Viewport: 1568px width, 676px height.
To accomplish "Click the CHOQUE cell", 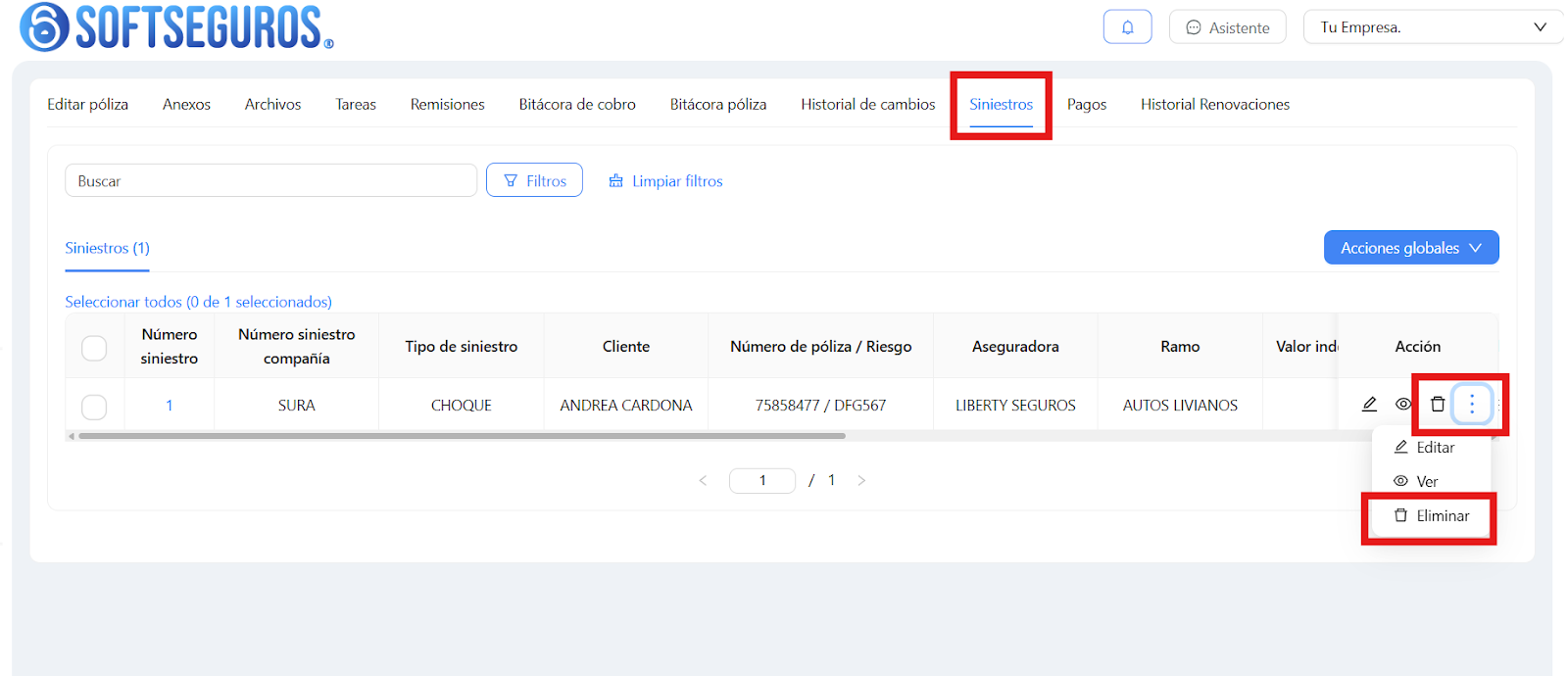I will pos(462,406).
